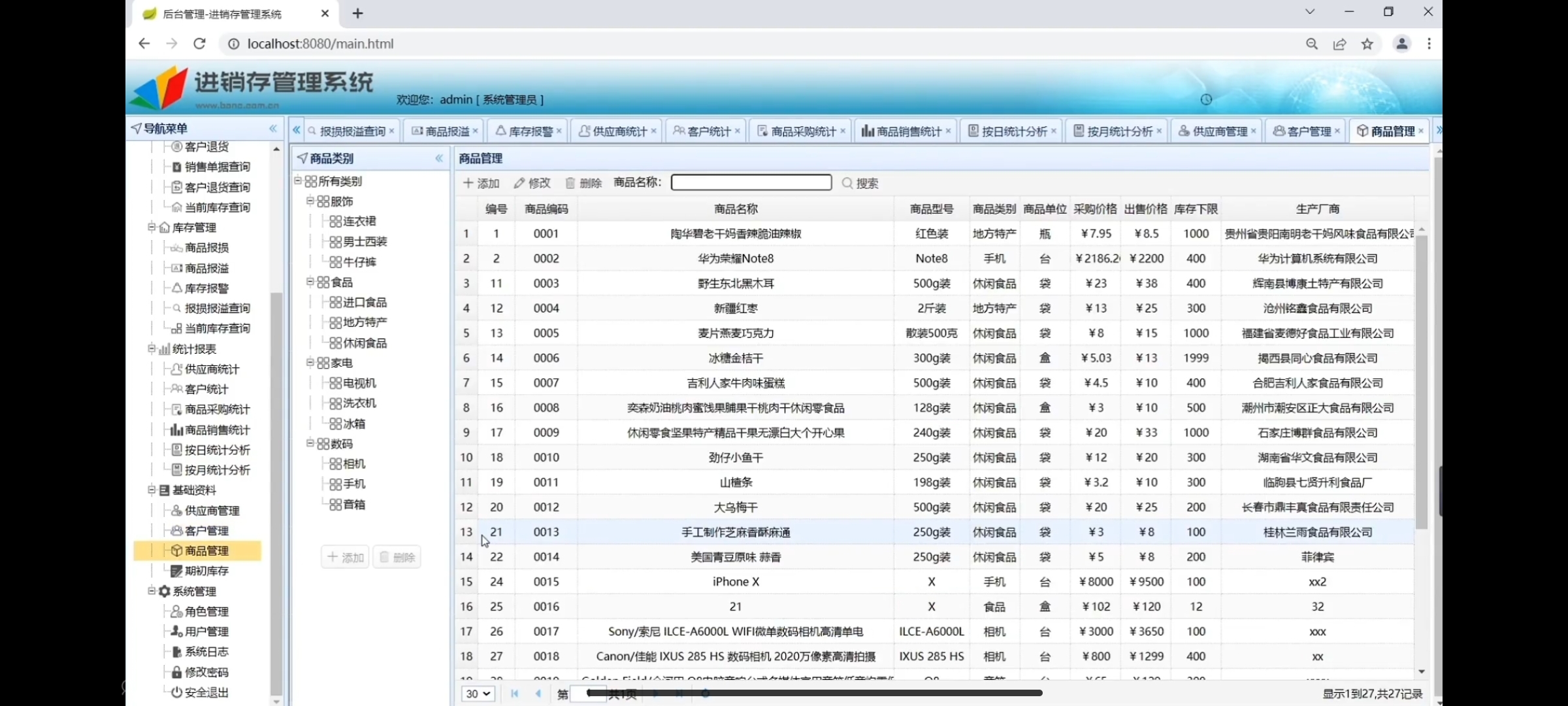Open 商品采购统计 in the sidebar
The height and width of the screenshot is (706, 1568).
point(211,409)
